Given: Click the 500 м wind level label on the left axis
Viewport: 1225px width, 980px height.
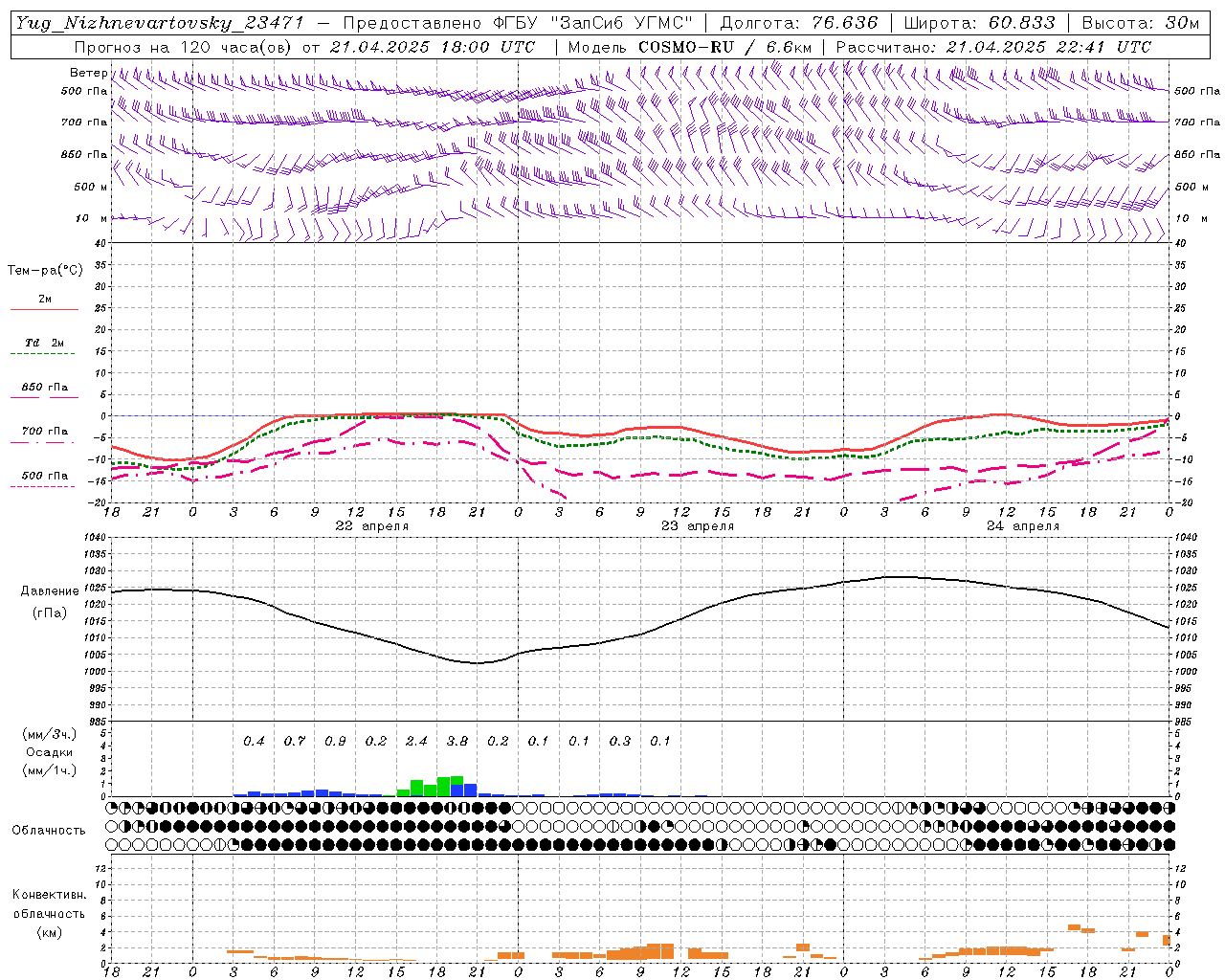Looking at the screenshot, I should click(x=91, y=187).
